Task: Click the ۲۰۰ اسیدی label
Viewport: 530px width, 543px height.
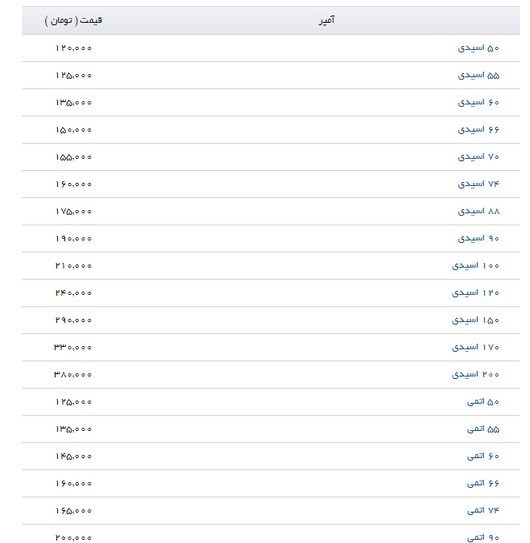Action: pyautogui.click(x=475, y=374)
